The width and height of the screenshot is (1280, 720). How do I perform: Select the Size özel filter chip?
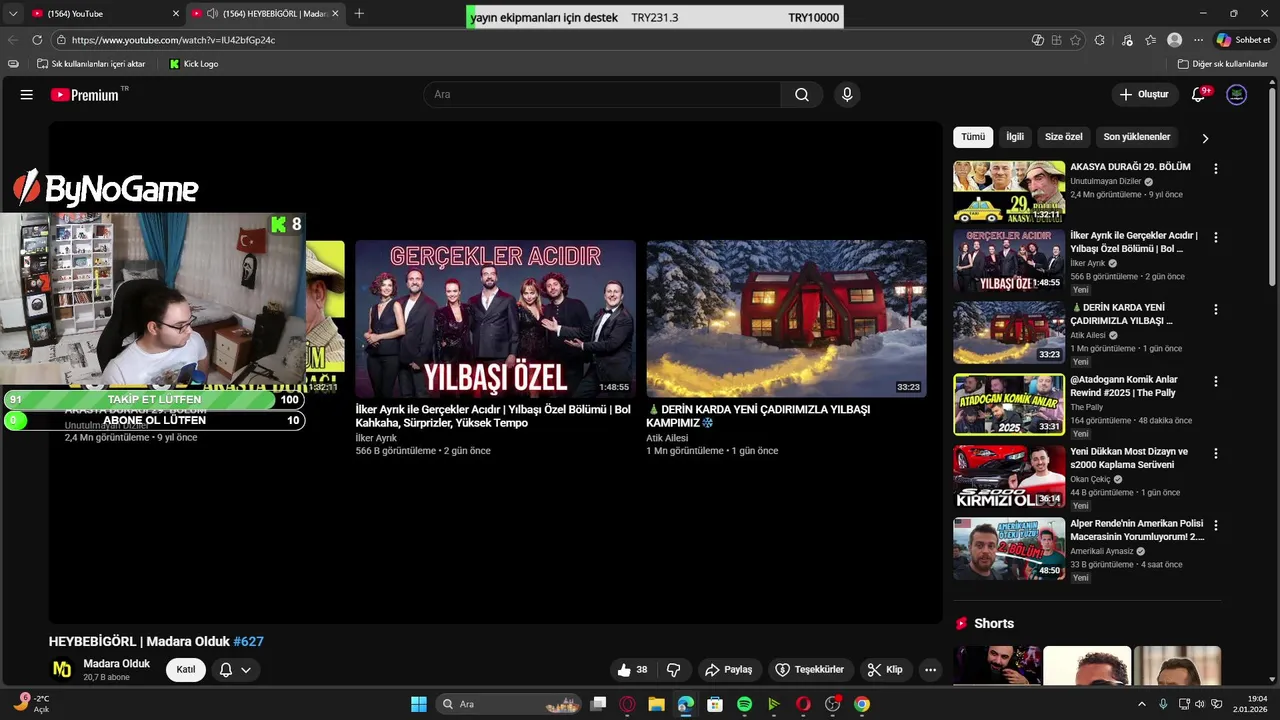point(1064,137)
